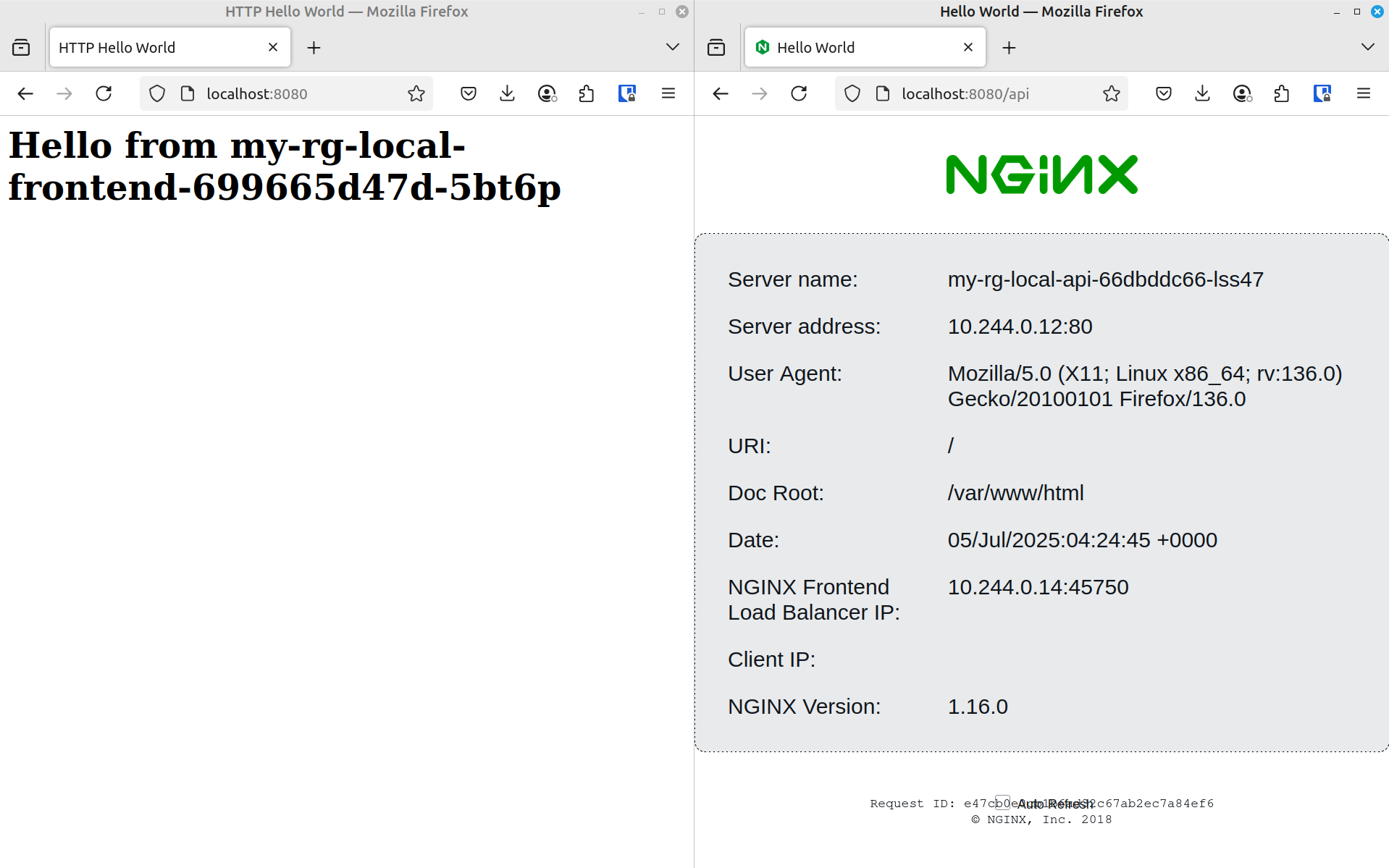1389x868 pixels.
Task: Open hamburger application menu in left window
Action: [x=668, y=93]
